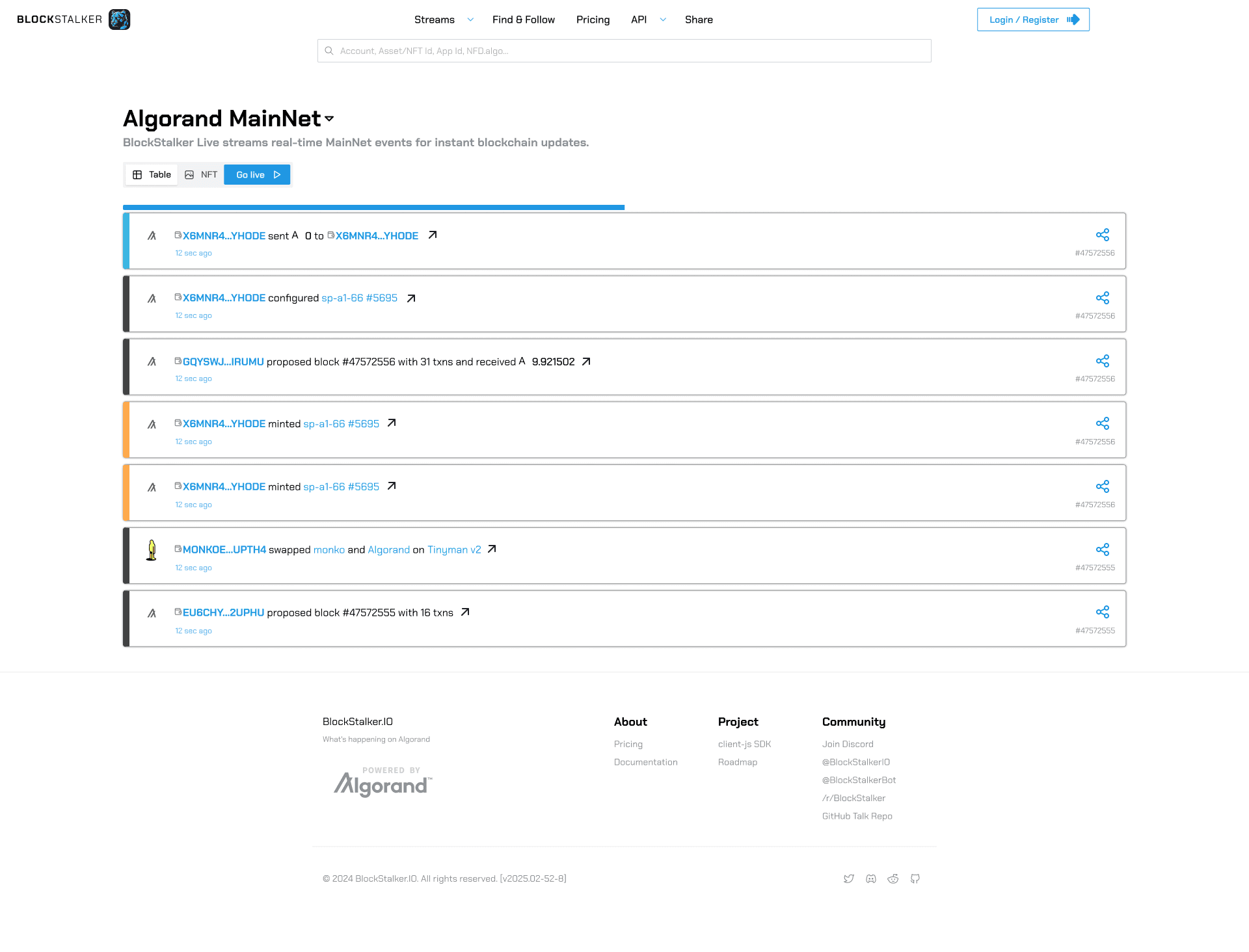Image resolution: width=1249 pixels, height=952 pixels.
Task: Share the MONKOE...UPTH4 swap row
Action: click(x=1102, y=549)
